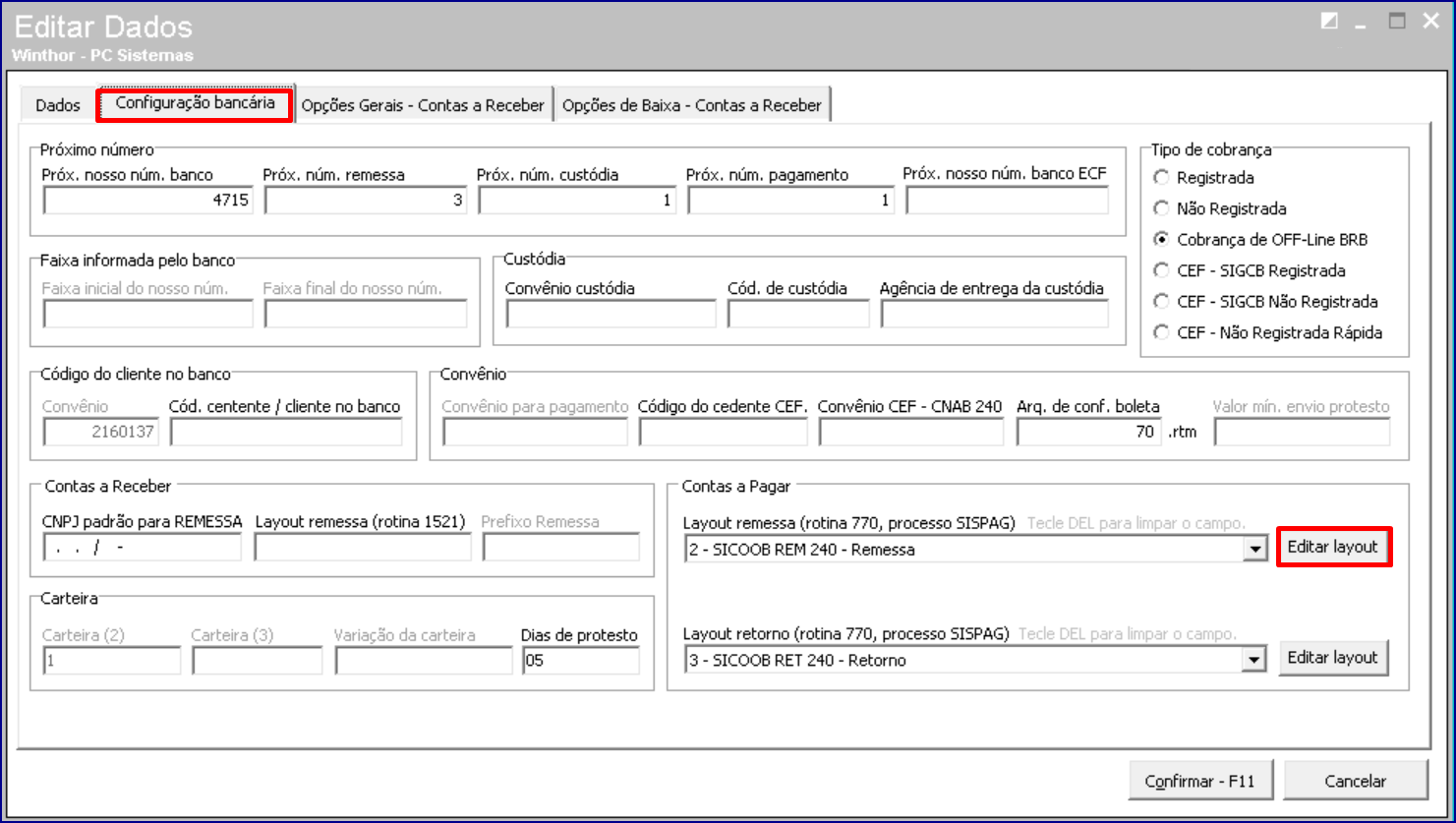Expand the Layout remessa SICOOB REM 240 dropdown arrow

pyautogui.click(x=1254, y=550)
